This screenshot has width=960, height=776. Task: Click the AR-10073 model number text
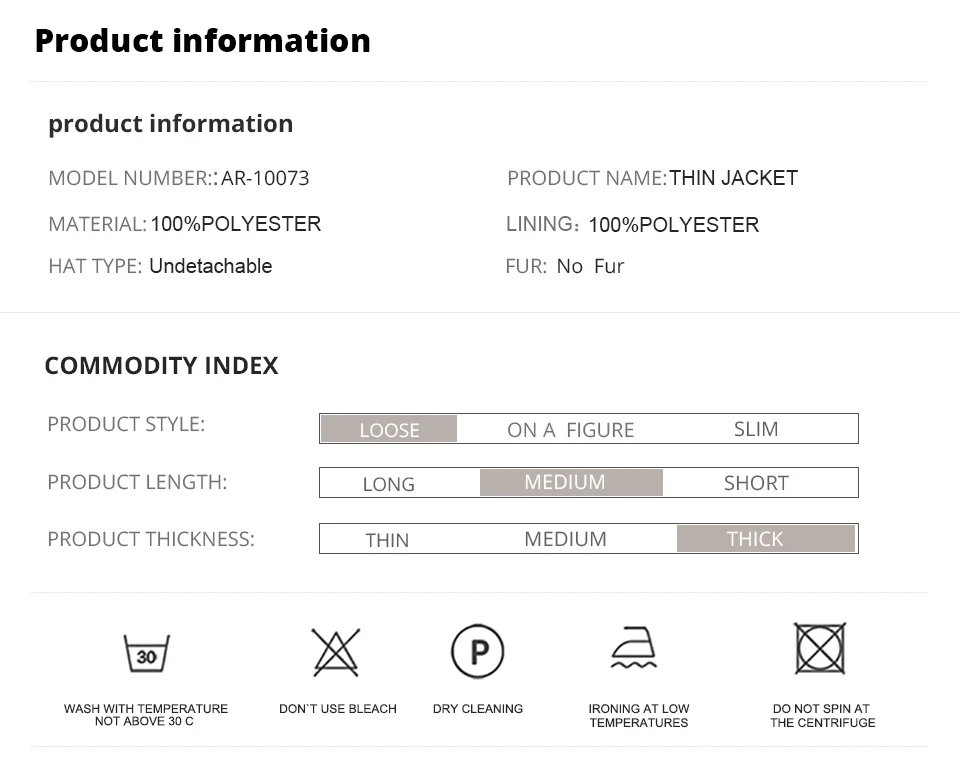coord(265,178)
